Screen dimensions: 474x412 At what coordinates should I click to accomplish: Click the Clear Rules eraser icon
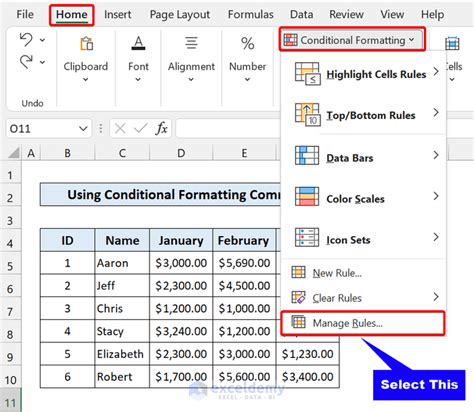point(298,297)
